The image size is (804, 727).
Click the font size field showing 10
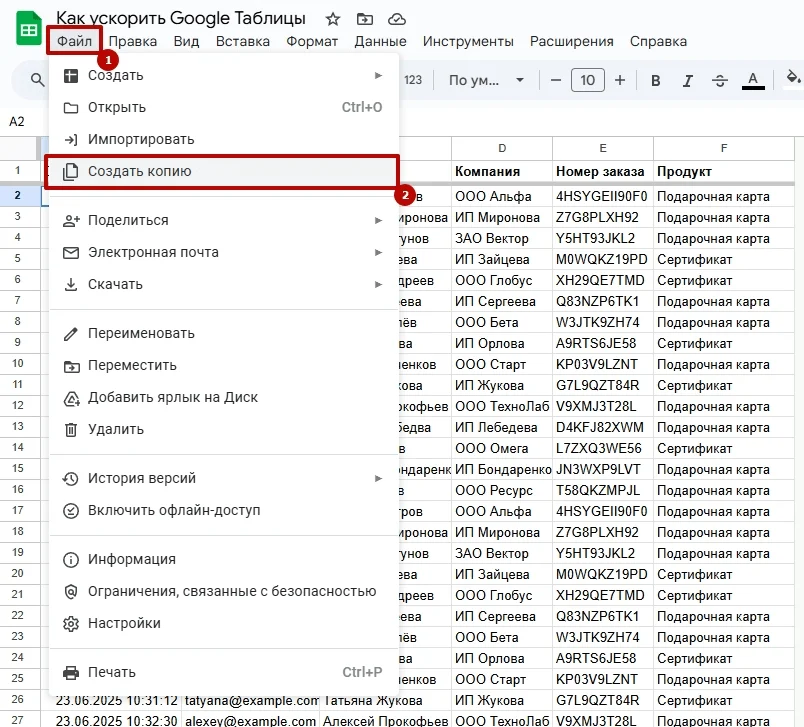tap(588, 80)
